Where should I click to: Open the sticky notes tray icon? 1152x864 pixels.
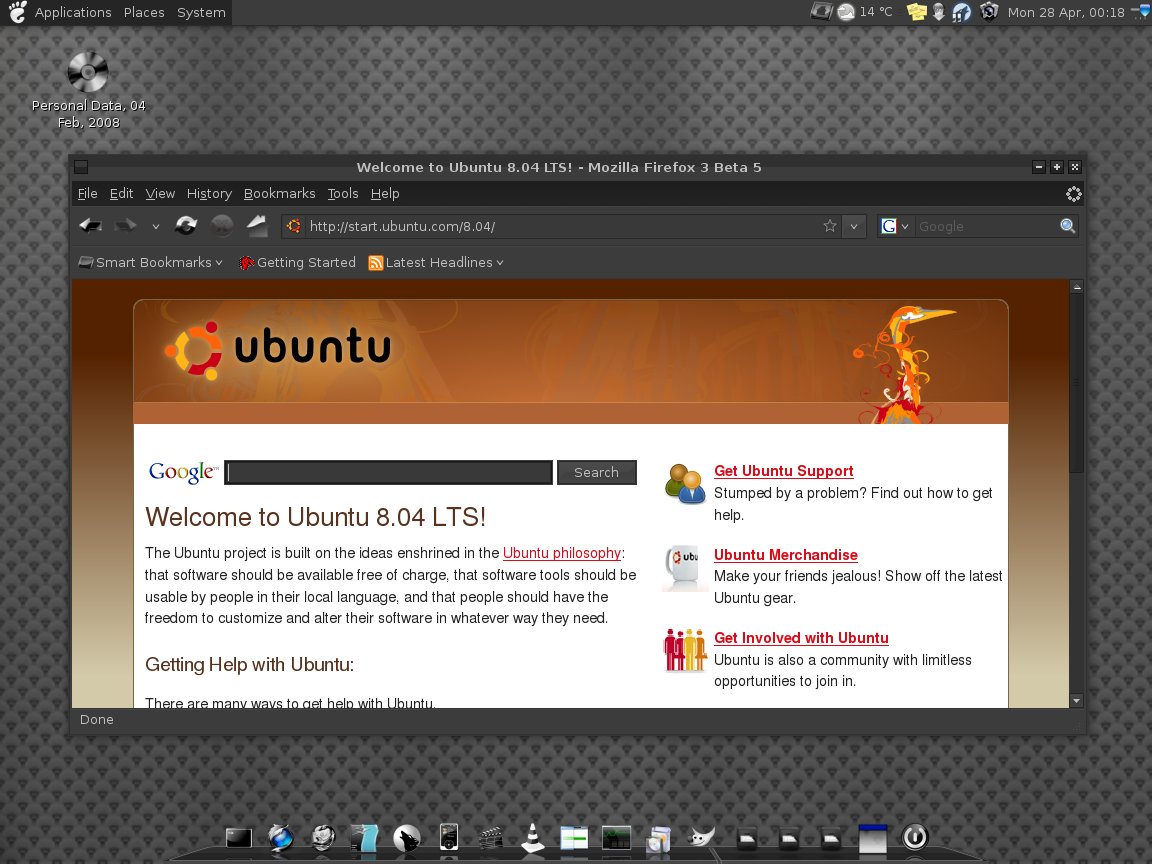916,12
